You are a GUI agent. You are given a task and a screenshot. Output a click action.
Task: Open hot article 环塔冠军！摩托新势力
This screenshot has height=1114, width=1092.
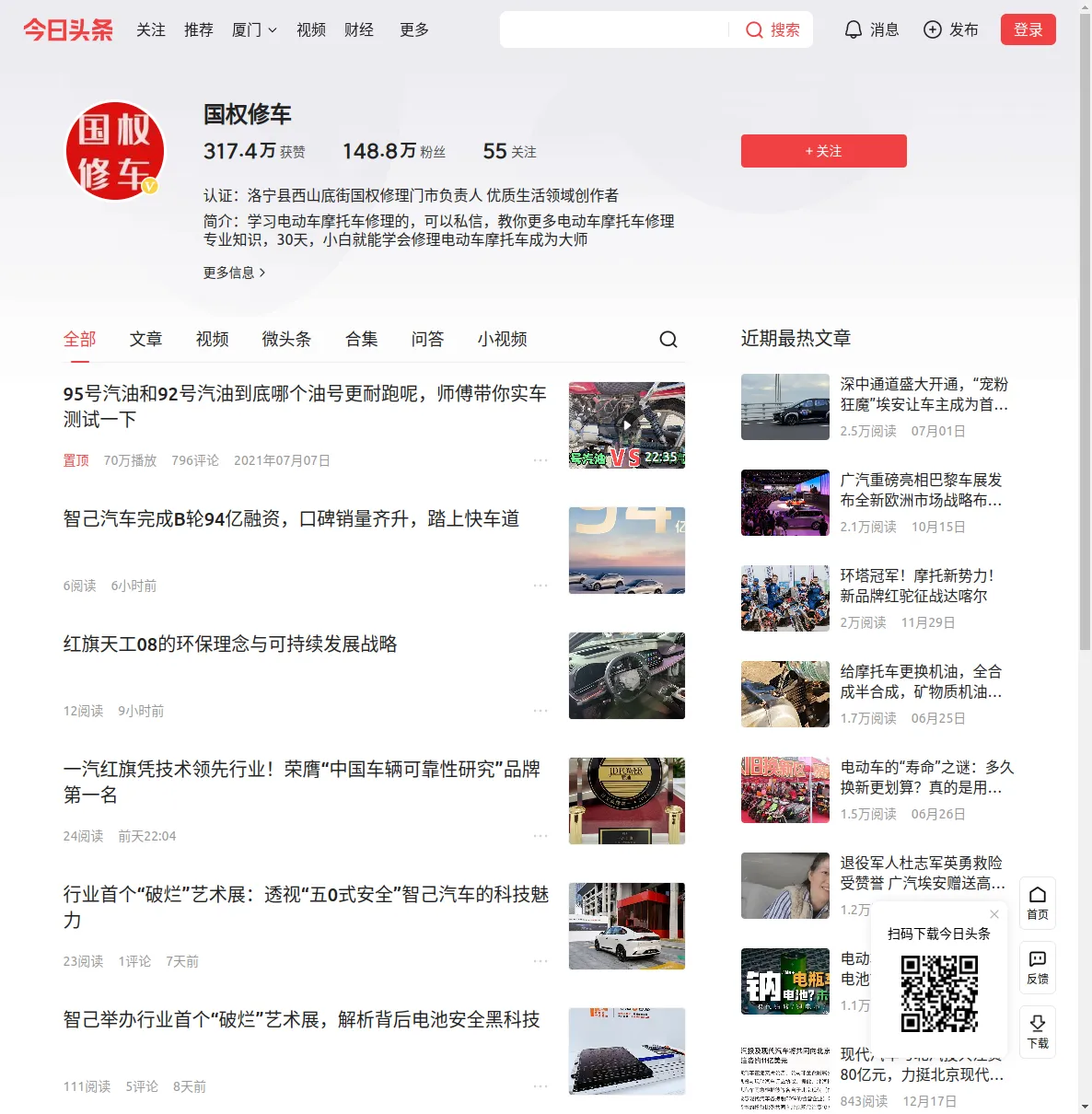pos(917,586)
